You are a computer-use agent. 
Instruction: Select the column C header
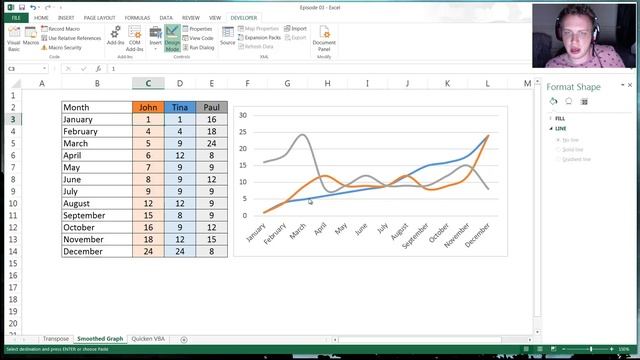[x=148, y=83]
